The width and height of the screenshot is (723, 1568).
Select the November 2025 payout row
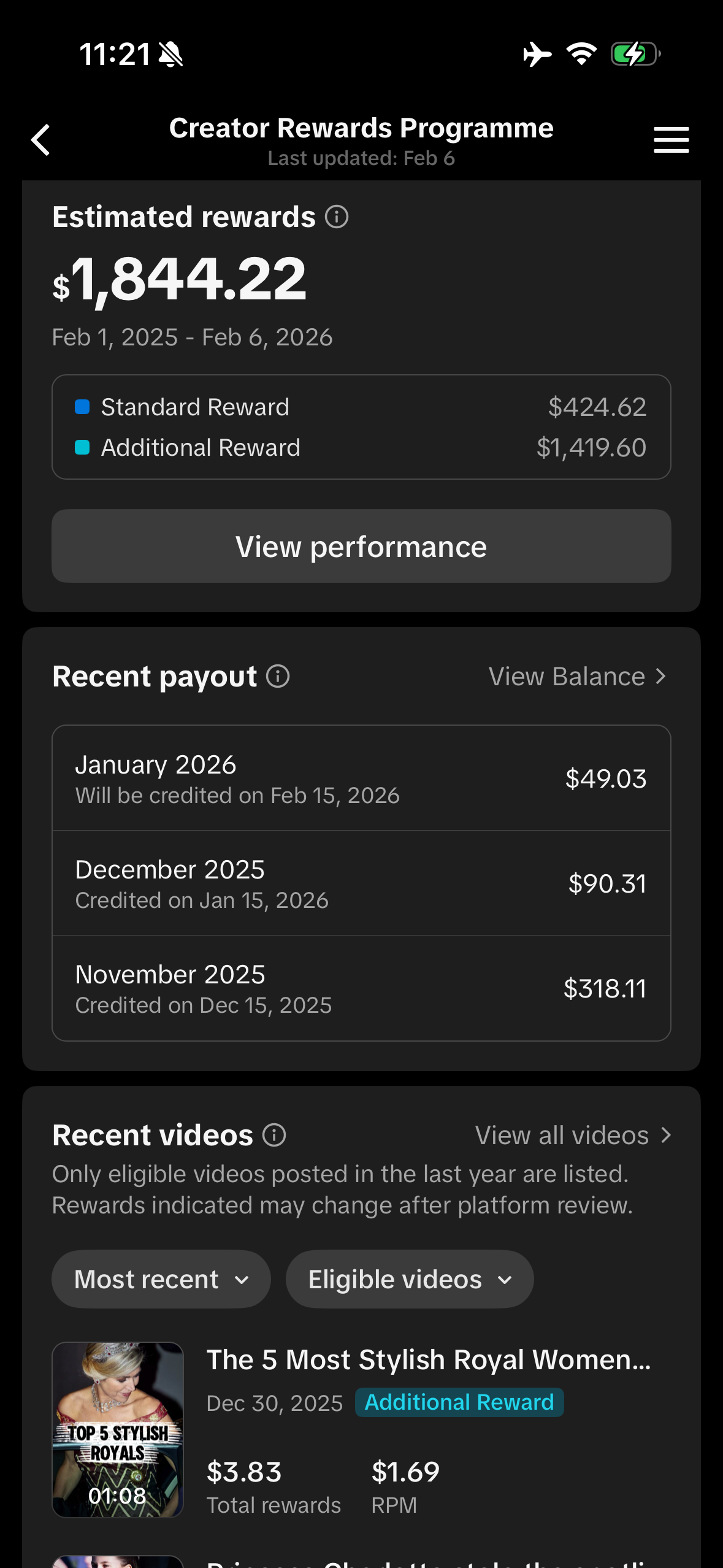[361, 988]
